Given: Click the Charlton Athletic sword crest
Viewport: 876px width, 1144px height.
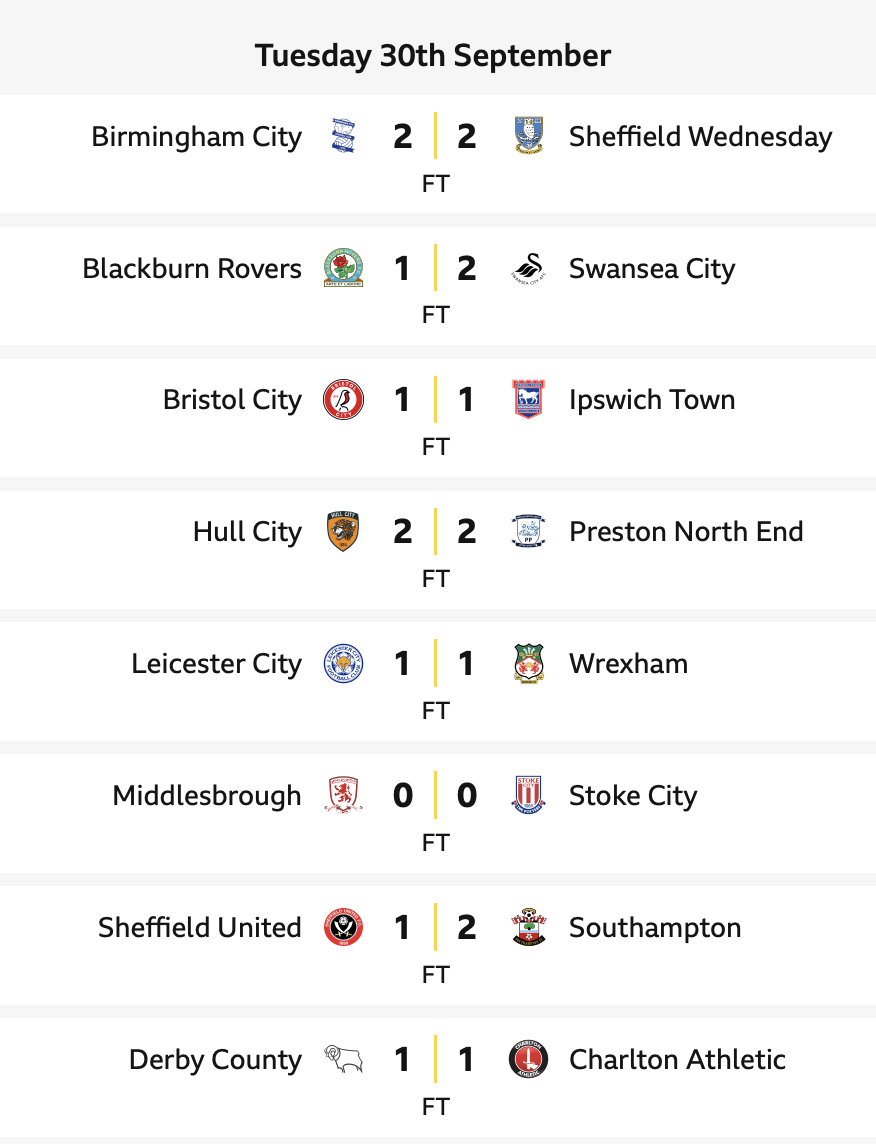Looking at the screenshot, I should coord(527,1060).
